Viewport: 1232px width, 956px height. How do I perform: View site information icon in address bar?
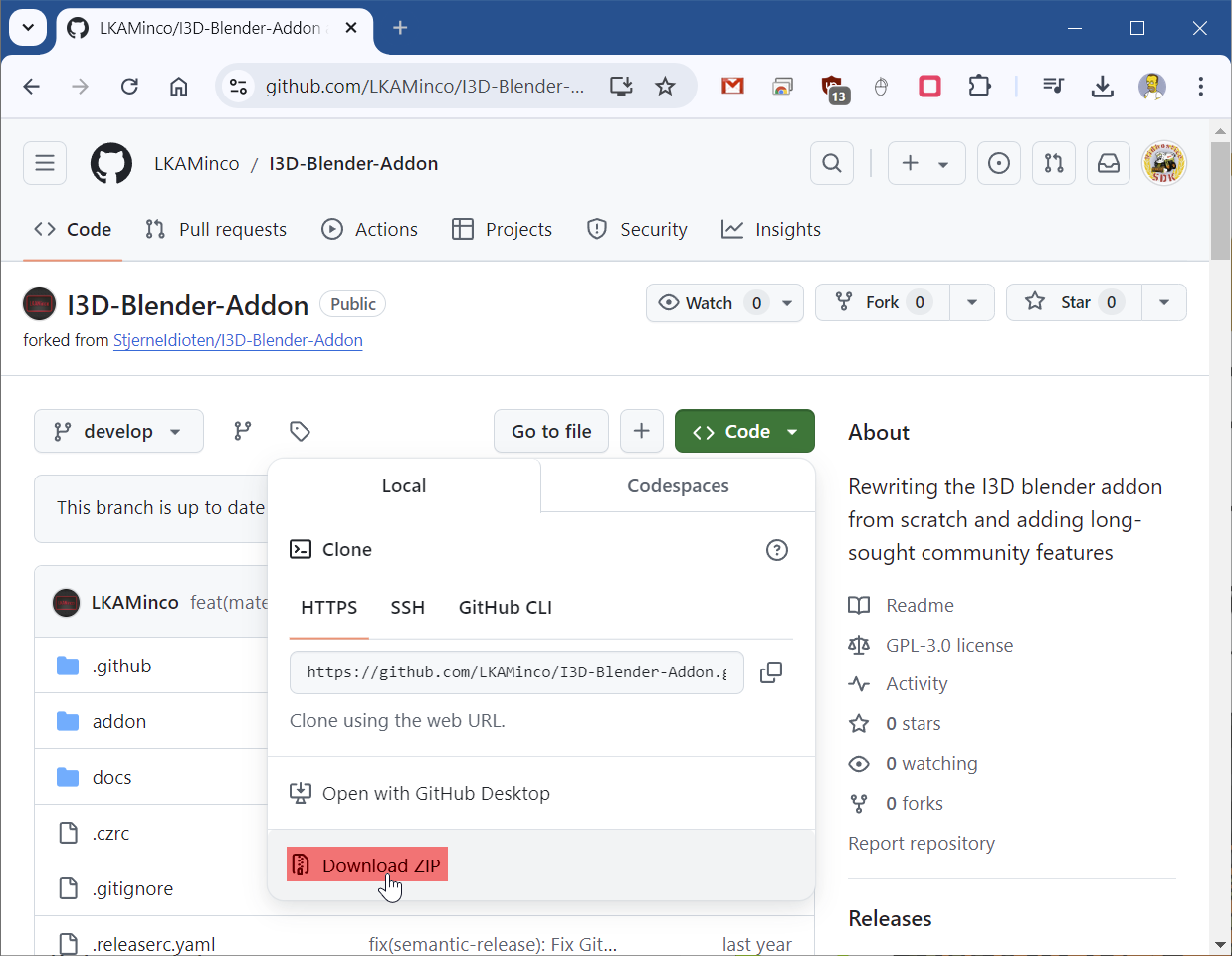tap(239, 87)
